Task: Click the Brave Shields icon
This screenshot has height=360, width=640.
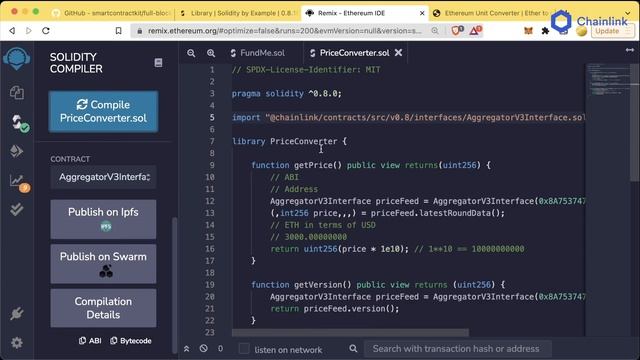Action: [x=457, y=30]
